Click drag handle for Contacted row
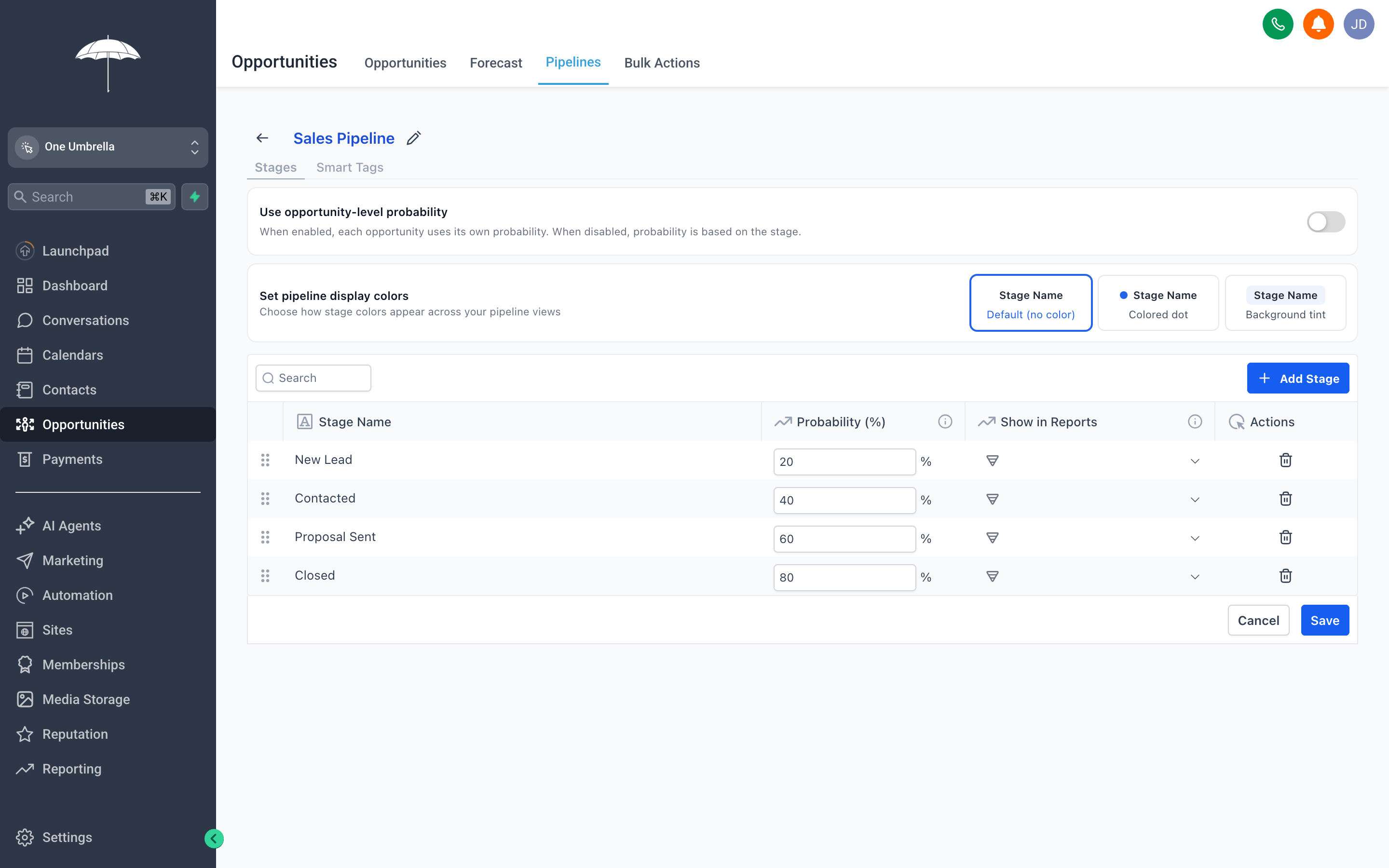The image size is (1389, 868). pyautogui.click(x=265, y=498)
